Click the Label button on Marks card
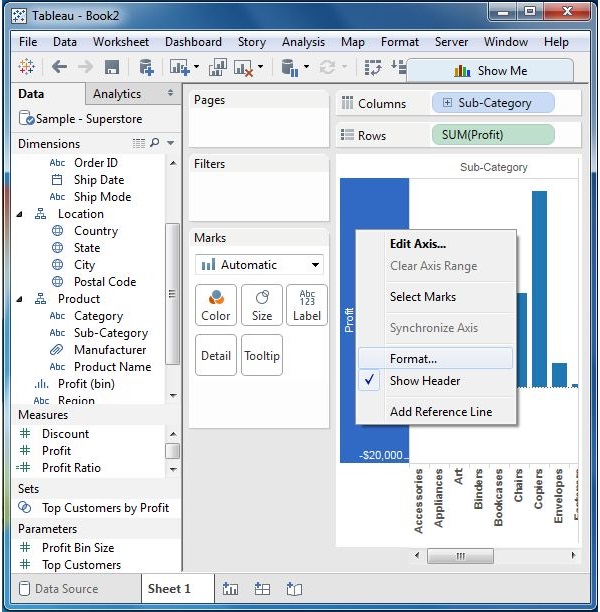 [x=306, y=305]
